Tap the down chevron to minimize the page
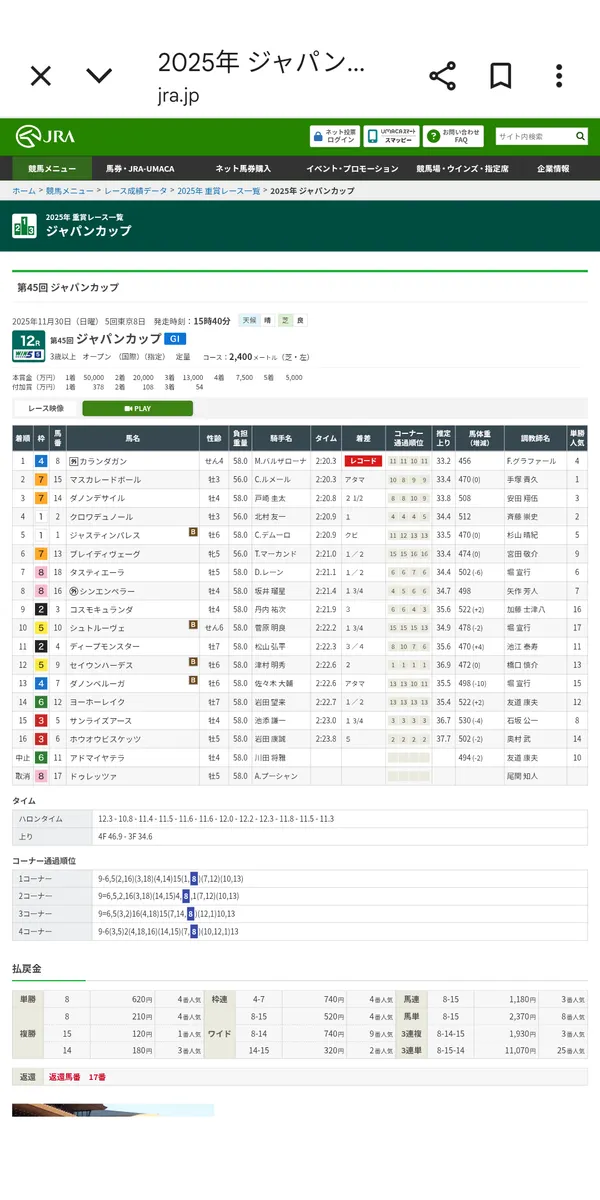 click(x=99, y=76)
